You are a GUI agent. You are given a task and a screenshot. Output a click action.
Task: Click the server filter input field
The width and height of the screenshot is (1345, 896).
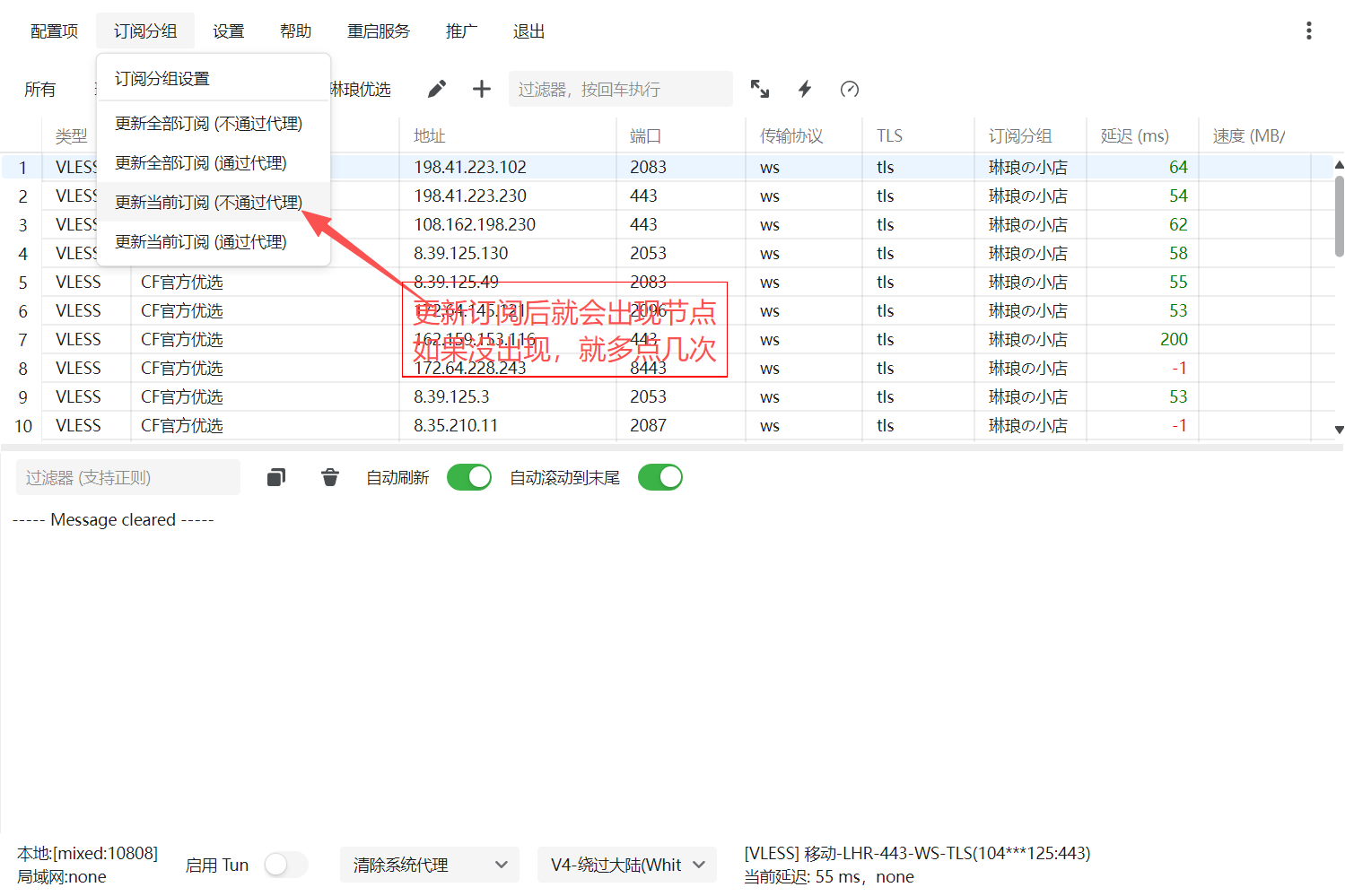[620, 90]
